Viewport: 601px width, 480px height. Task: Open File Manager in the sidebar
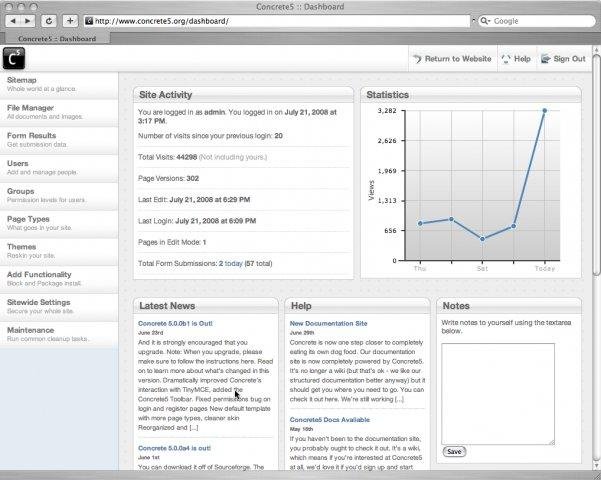(59, 112)
